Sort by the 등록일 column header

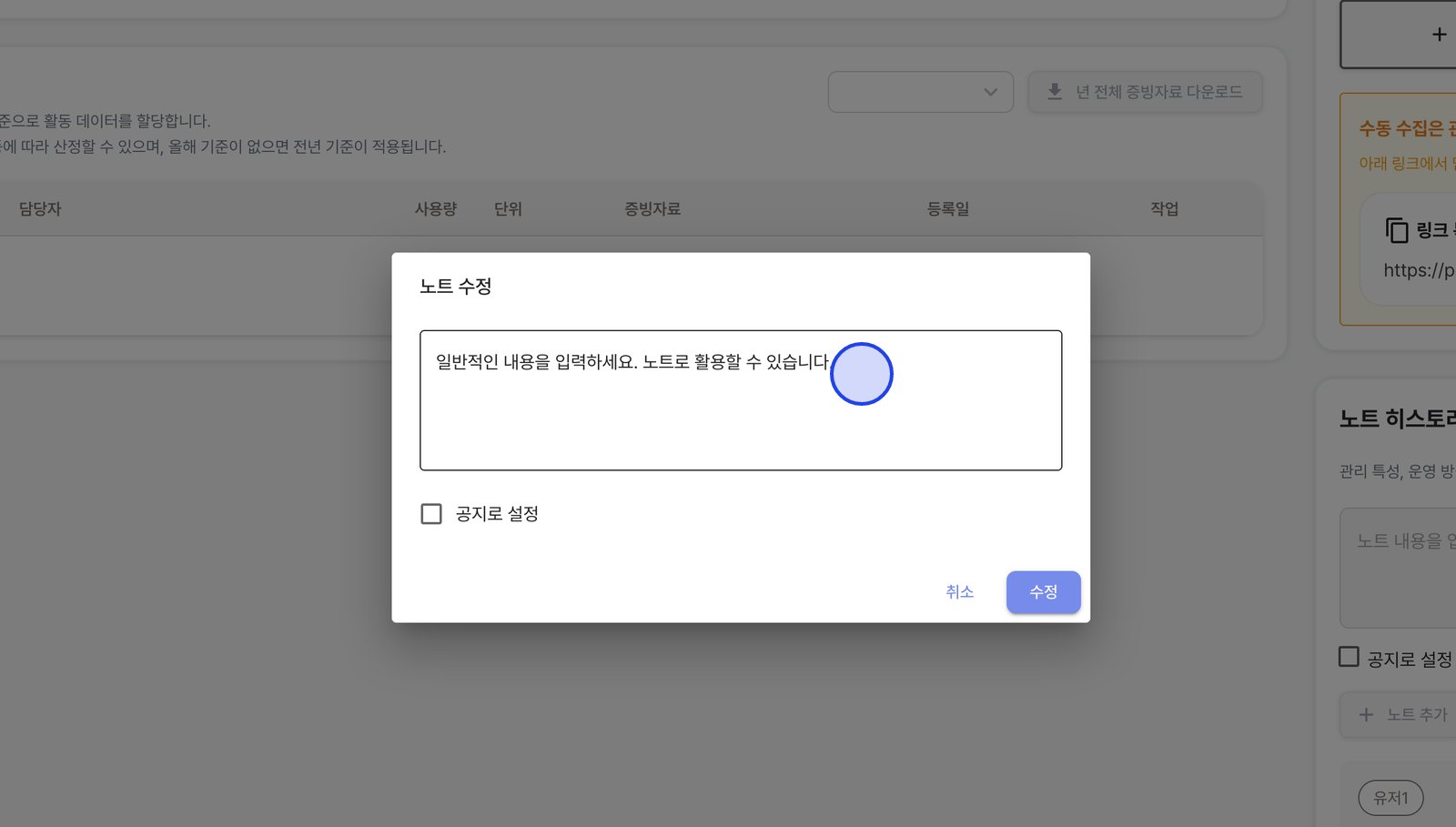point(948,209)
